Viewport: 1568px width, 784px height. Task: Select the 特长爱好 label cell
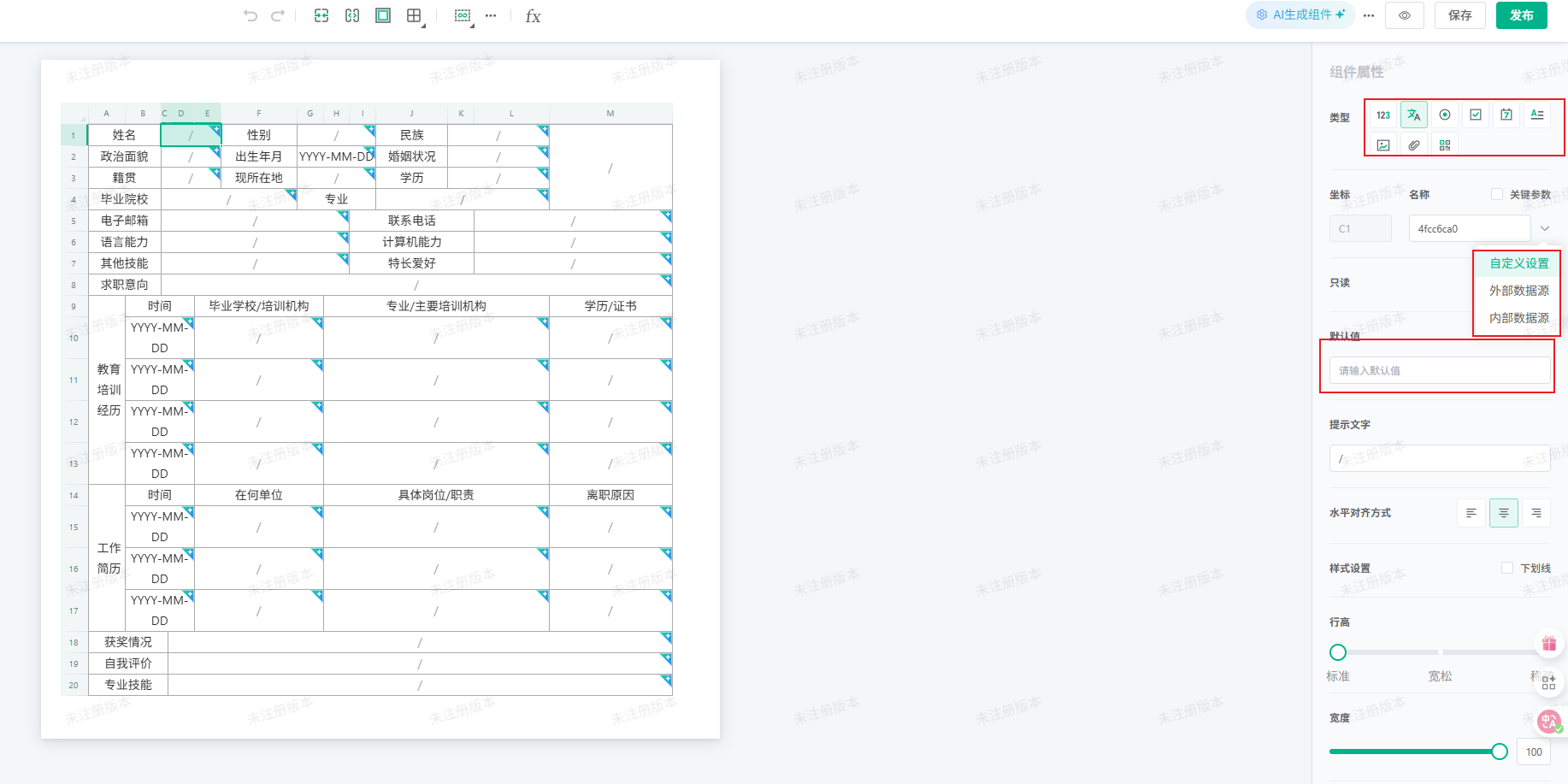pyautogui.click(x=411, y=263)
